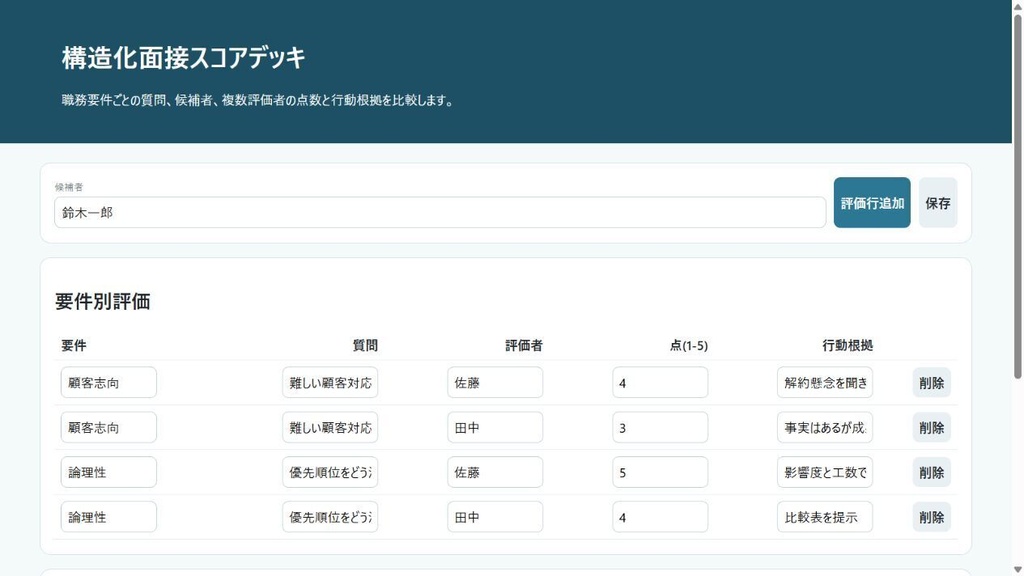1024x576 pixels.
Task: Delete the 田中 顧客志向 row
Action: pos(931,428)
